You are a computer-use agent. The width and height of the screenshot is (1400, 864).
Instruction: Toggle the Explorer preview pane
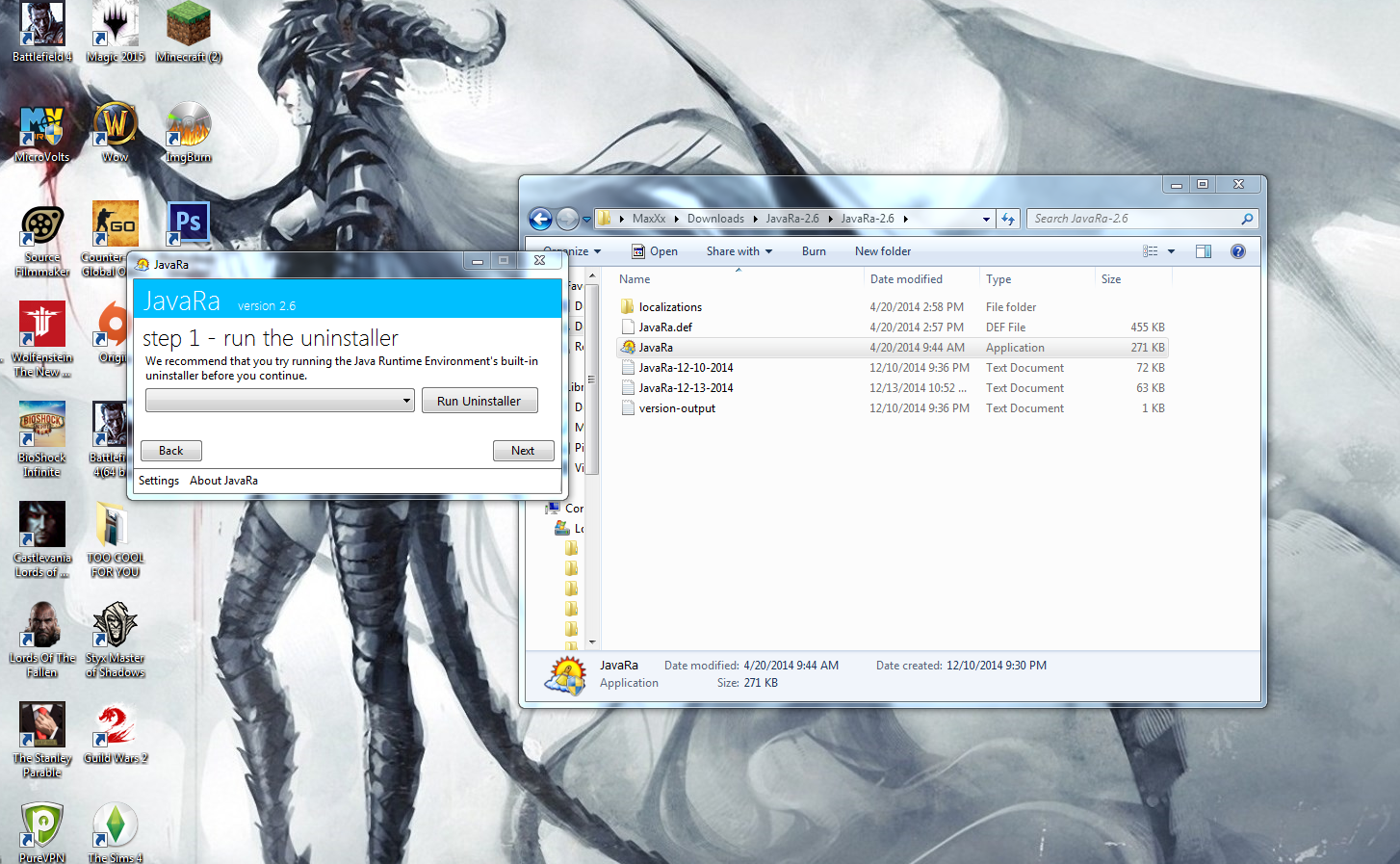tap(1204, 251)
